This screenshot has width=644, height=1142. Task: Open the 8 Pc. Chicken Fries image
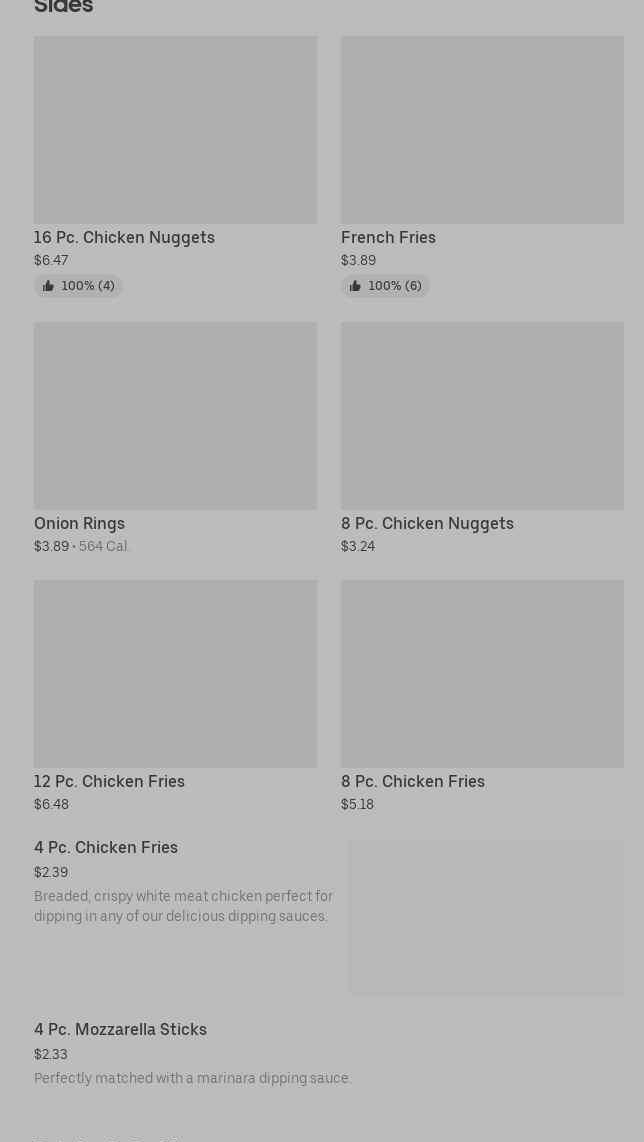point(482,673)
